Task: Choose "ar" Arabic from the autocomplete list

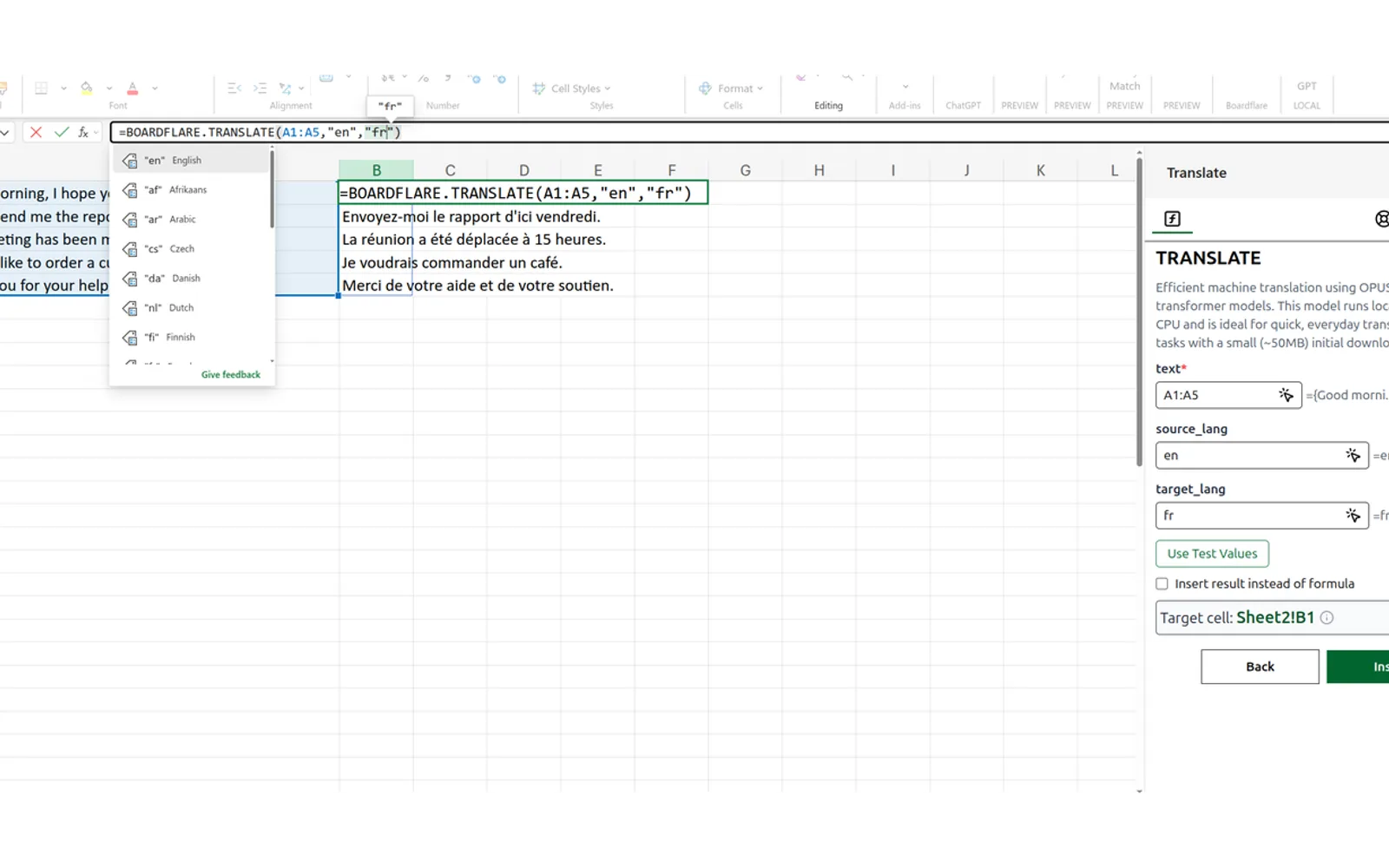Action: (193, 220)
